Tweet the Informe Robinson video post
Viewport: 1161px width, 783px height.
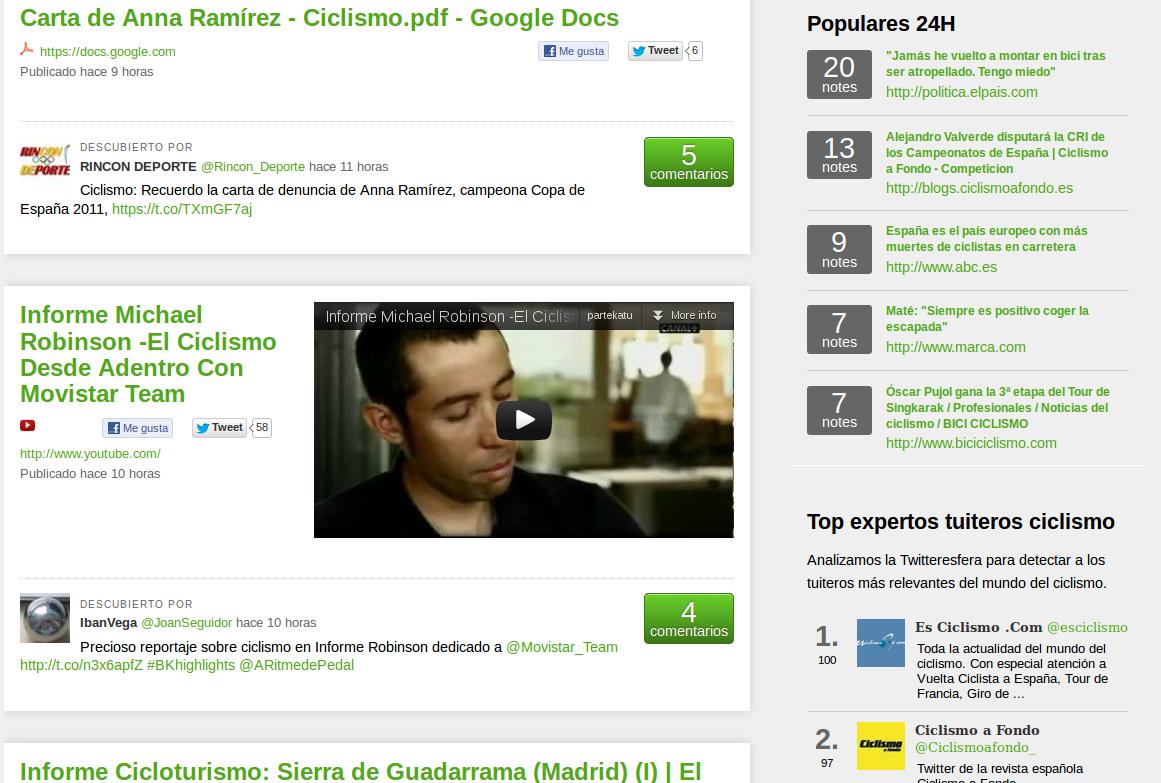(x=219, y=428)
